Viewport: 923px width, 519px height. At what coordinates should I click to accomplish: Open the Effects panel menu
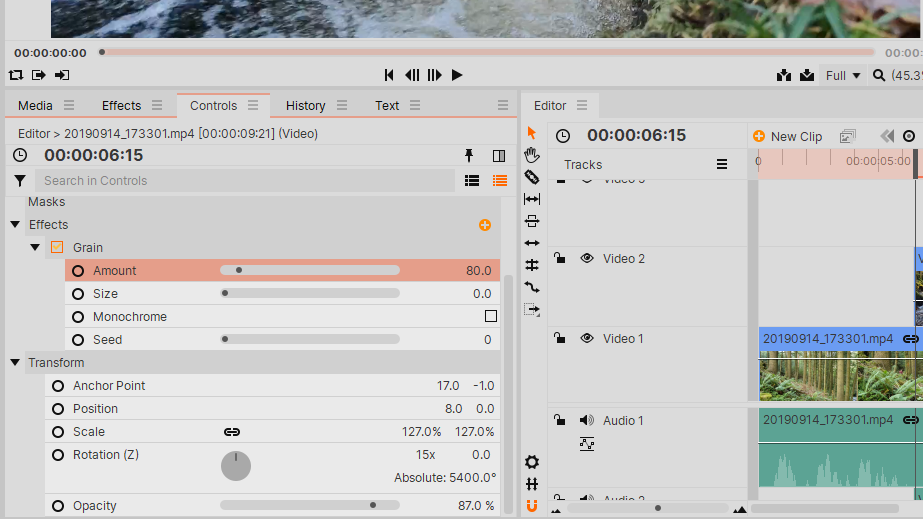pos(157,105)
